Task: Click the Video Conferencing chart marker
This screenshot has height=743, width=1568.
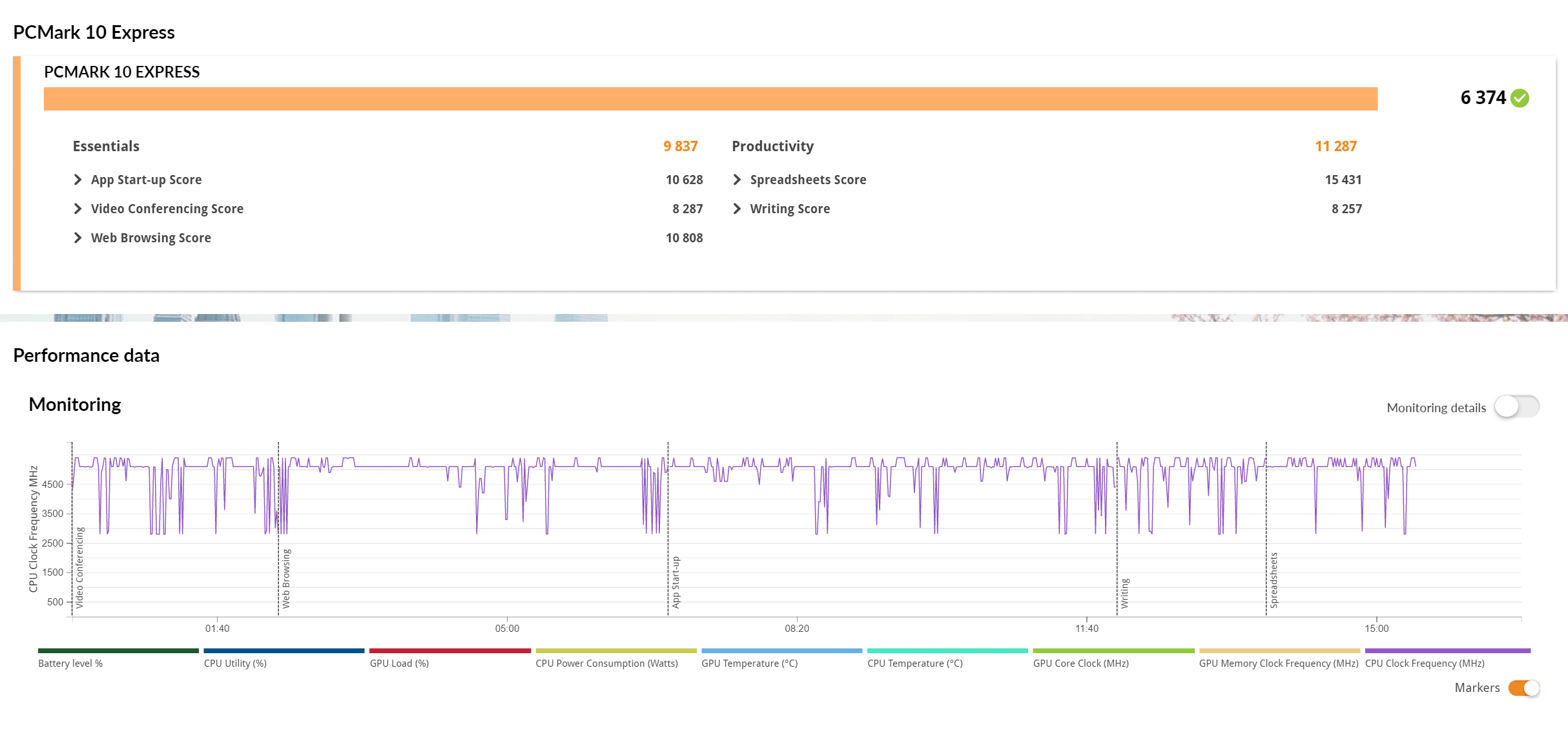Action: click(79, 568)
